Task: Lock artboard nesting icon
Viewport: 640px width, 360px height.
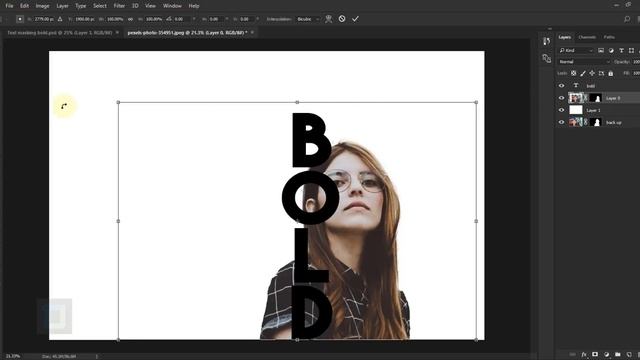Action: click(x=601, y=73)
